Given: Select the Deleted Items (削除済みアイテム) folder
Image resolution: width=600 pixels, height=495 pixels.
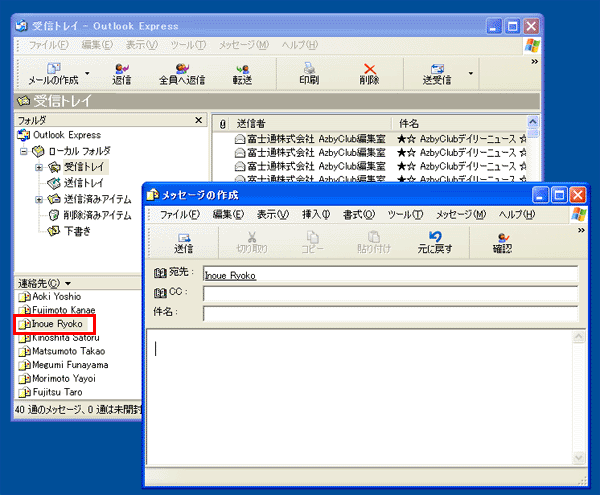Looking at the screenshot, I should point(97,215).
